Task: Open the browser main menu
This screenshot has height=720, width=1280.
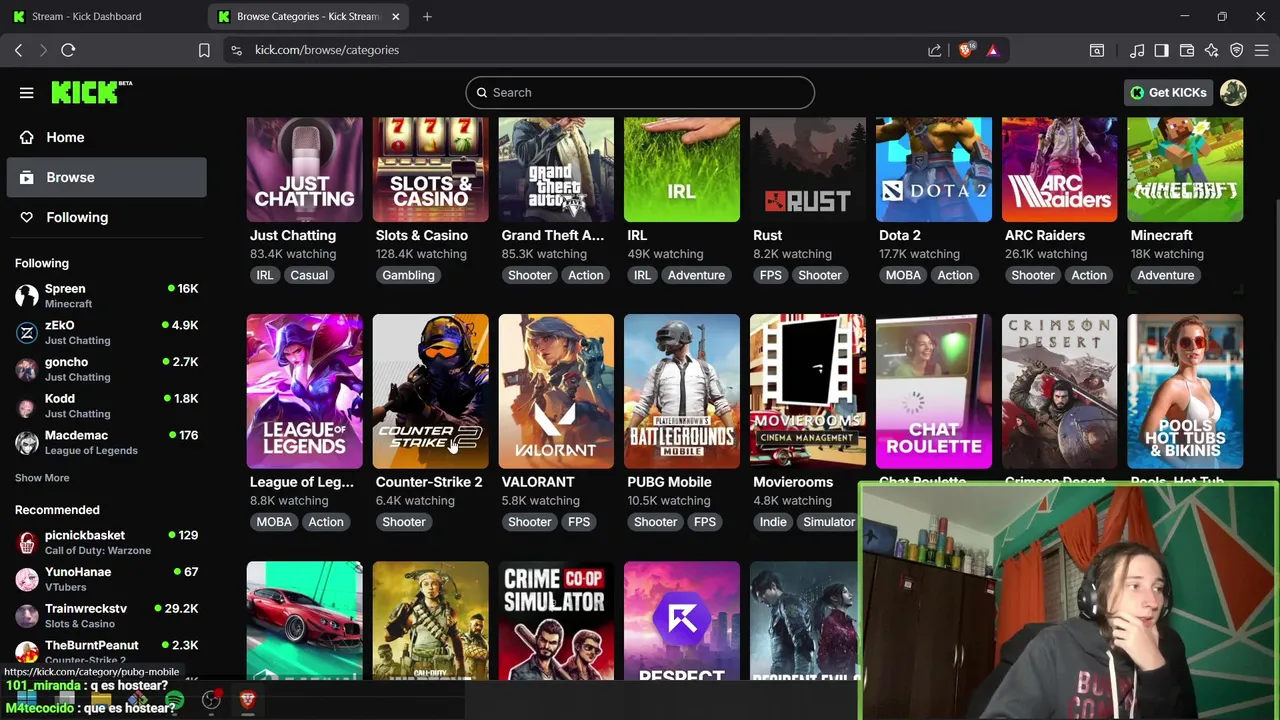Action: pyautogui.click(x=1262, y=50)
